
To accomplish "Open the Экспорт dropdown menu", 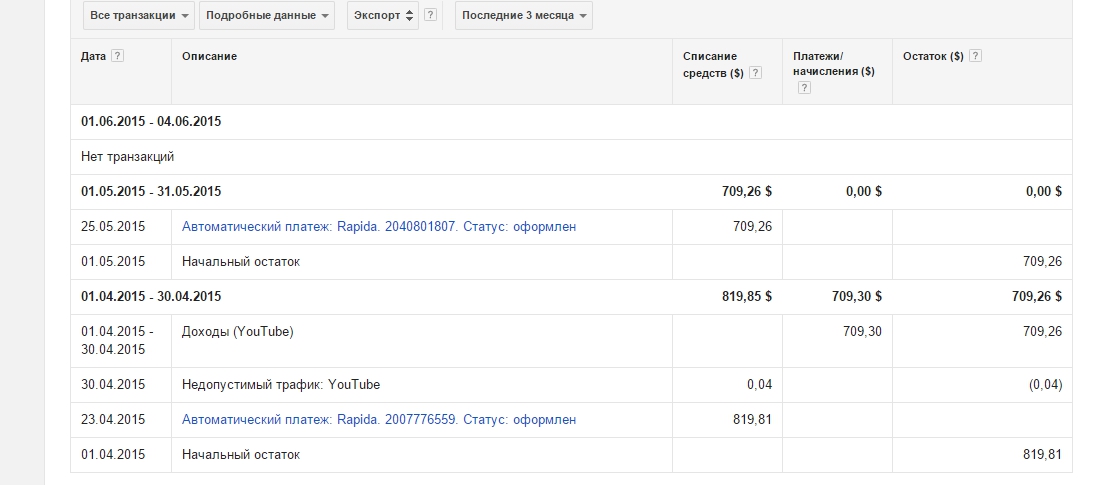I will point(383,16).
